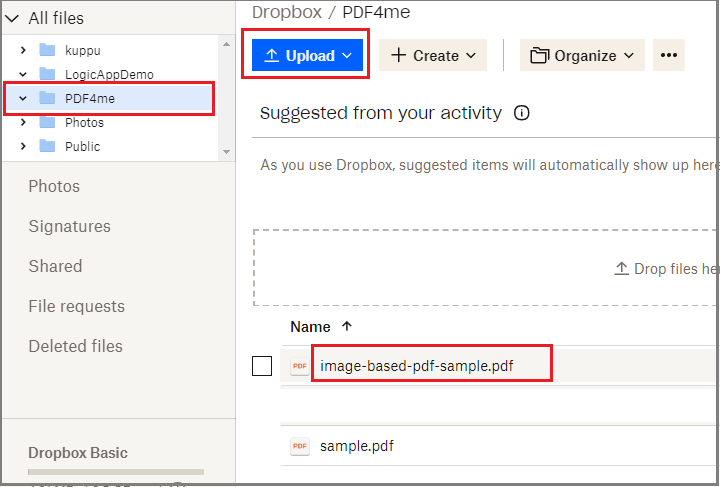Expand the kuppu folder arrow
Image resolution: width=720 pixels, height=487 pixels.
click(23, 50)
